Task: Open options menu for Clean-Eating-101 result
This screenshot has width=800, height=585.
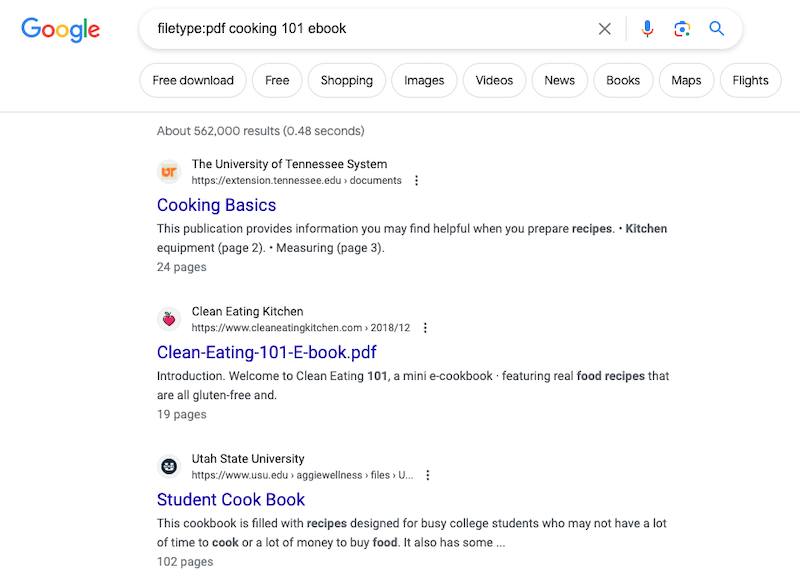Action: pyautogui.click(x=425, y=327)
